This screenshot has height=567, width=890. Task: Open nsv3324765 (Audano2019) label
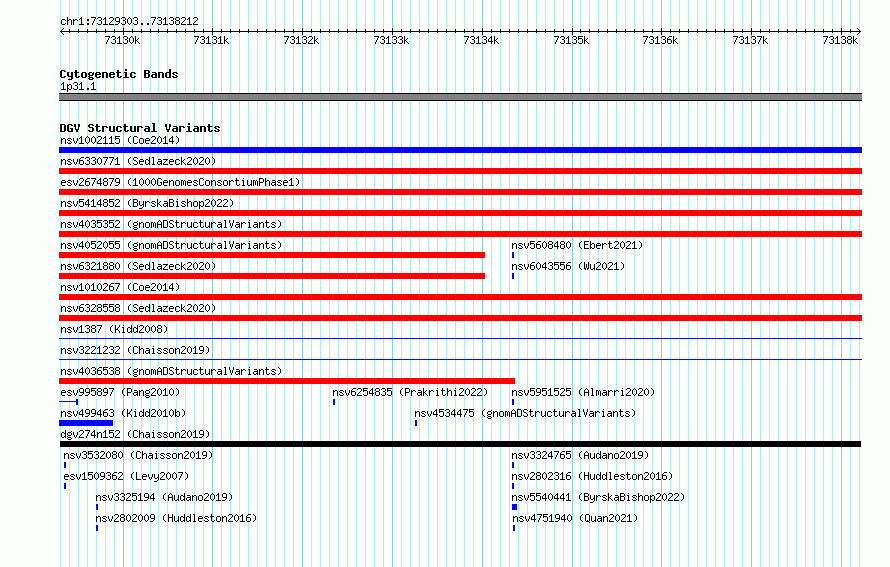tap(580, 455)
